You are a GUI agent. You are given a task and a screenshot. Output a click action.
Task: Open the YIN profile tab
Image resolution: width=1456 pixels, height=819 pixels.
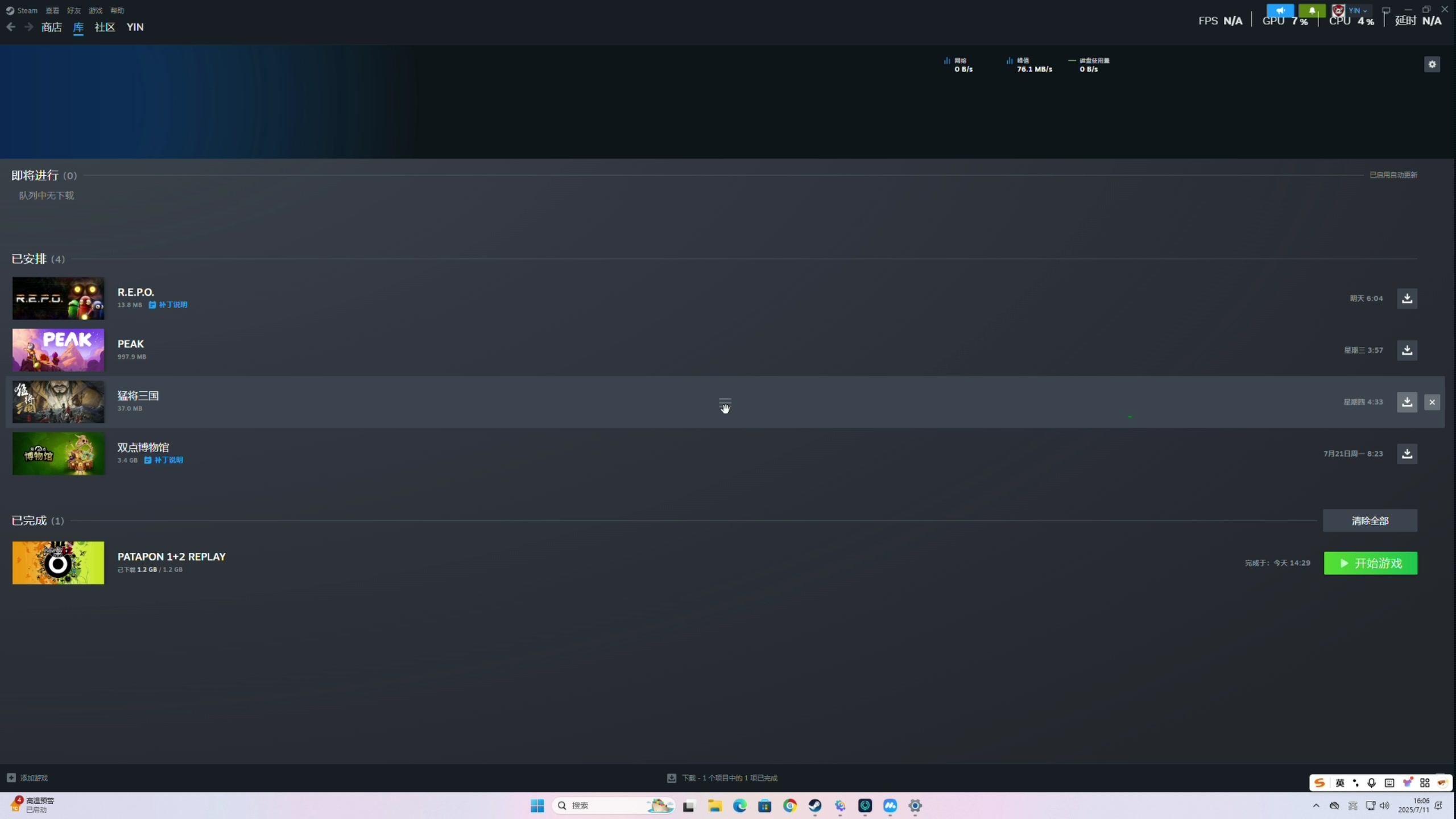[135, 27]
